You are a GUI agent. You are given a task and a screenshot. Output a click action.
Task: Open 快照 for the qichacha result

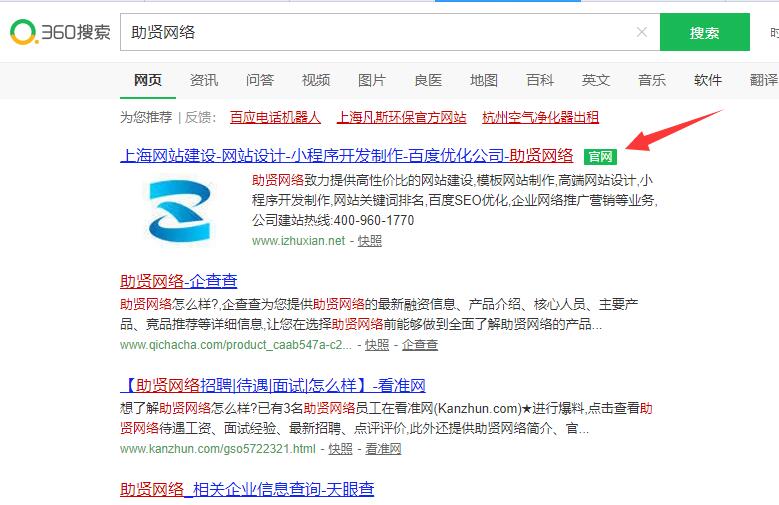pos(377,345)
